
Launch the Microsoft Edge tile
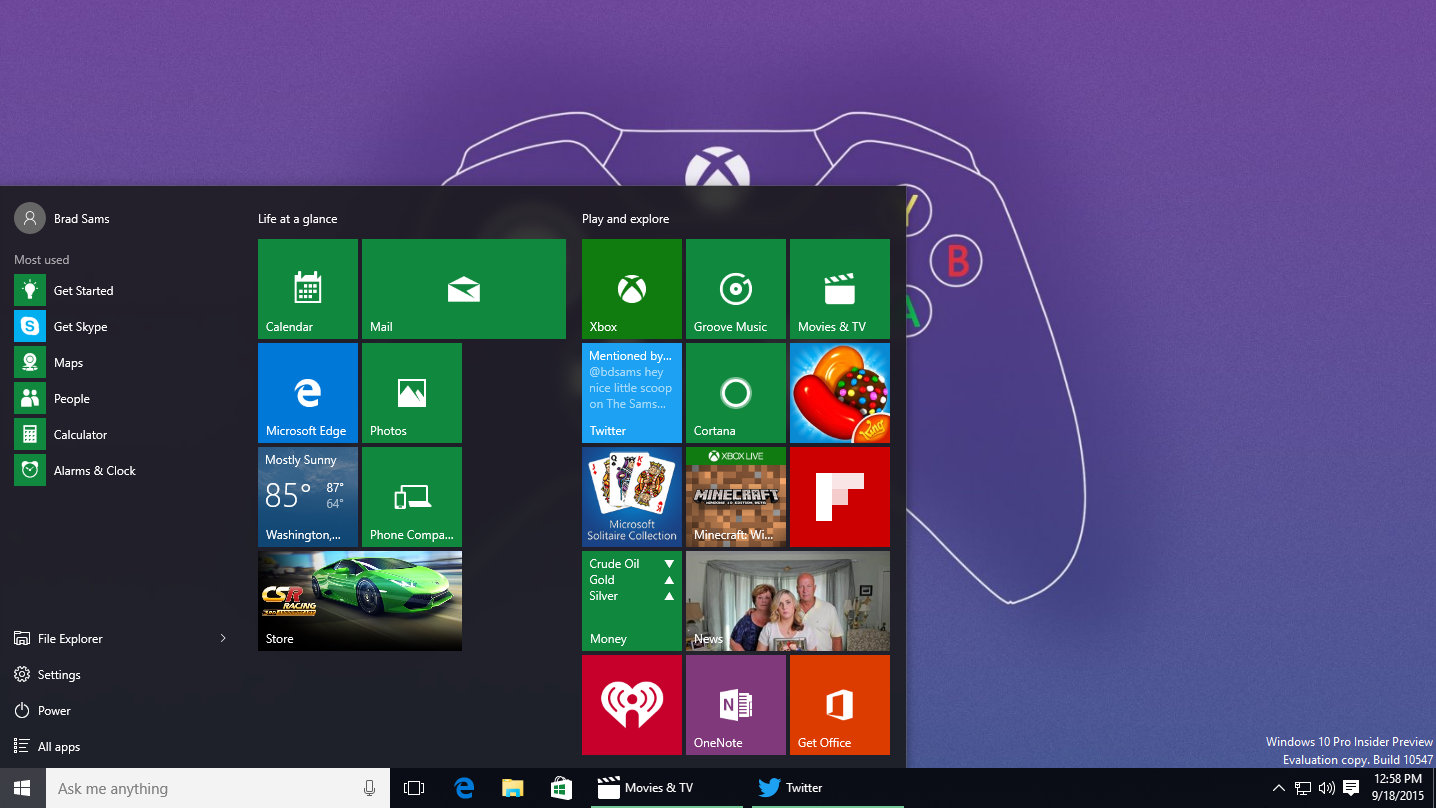(x=308, y=393)
